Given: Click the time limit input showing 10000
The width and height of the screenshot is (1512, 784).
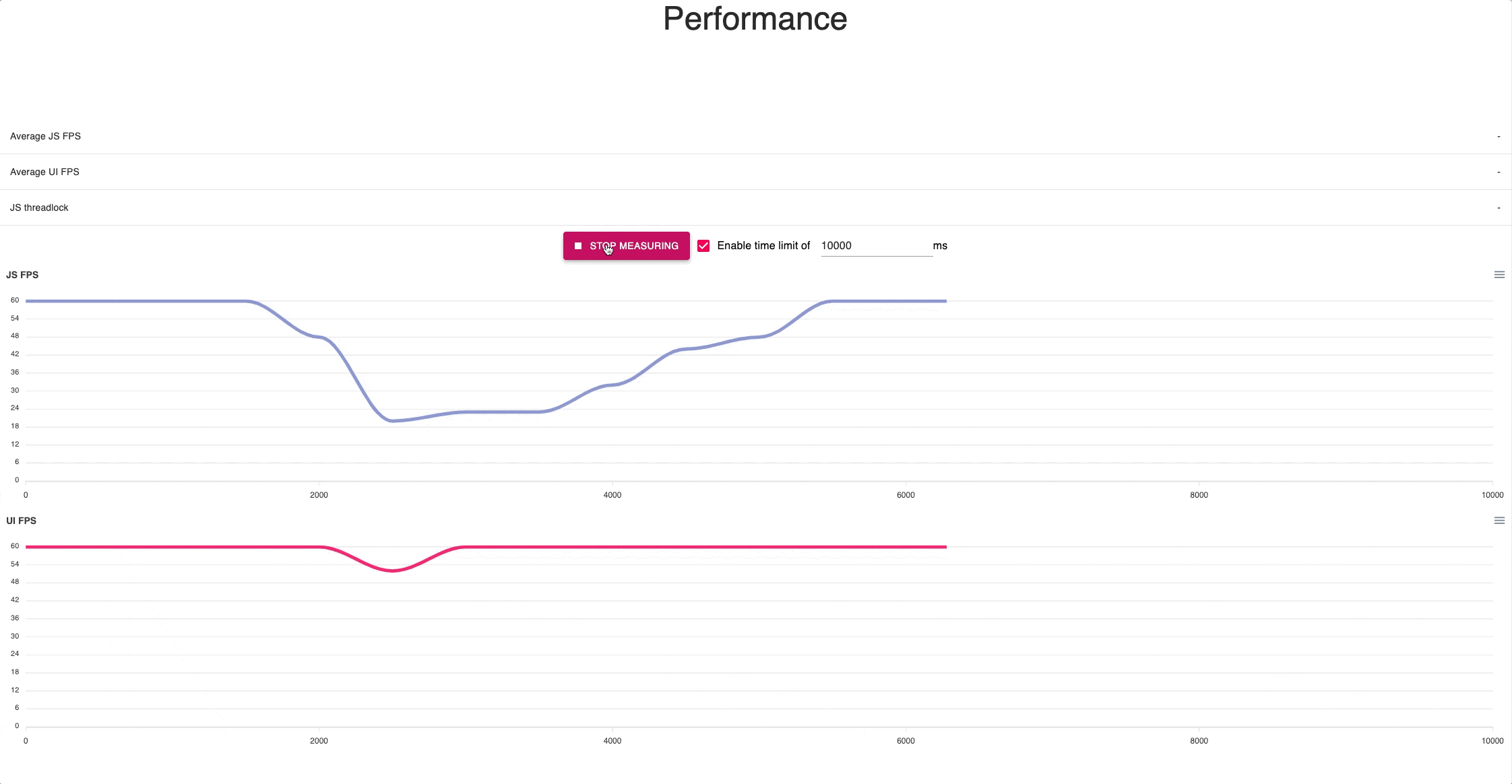Looking at the screenshot, I should click(x=876, y=245).
